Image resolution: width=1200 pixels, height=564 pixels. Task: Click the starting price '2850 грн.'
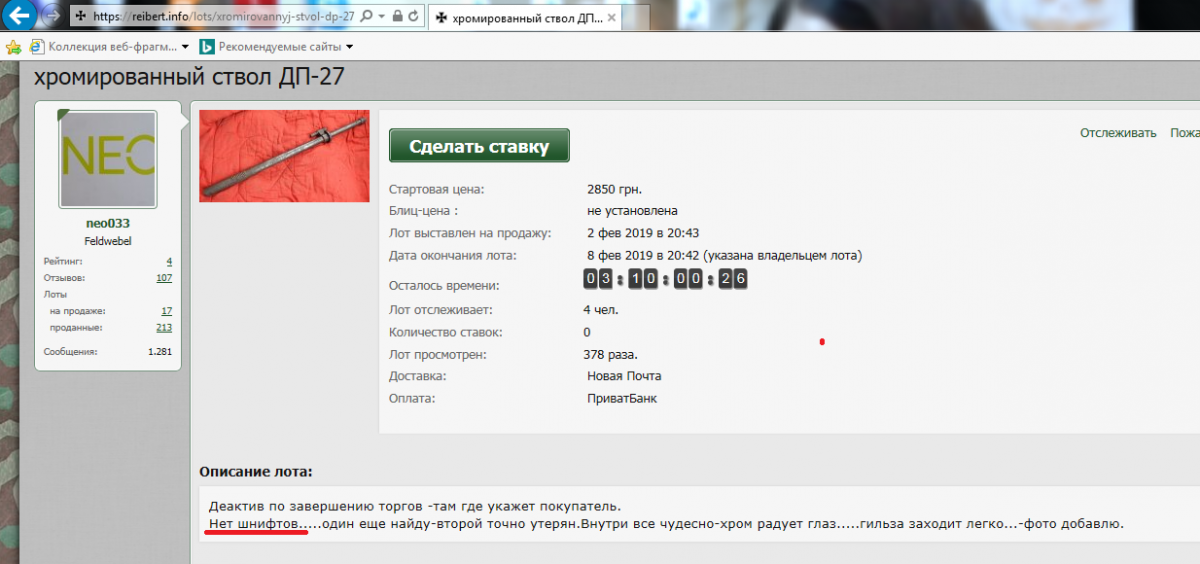click(615, 189)
